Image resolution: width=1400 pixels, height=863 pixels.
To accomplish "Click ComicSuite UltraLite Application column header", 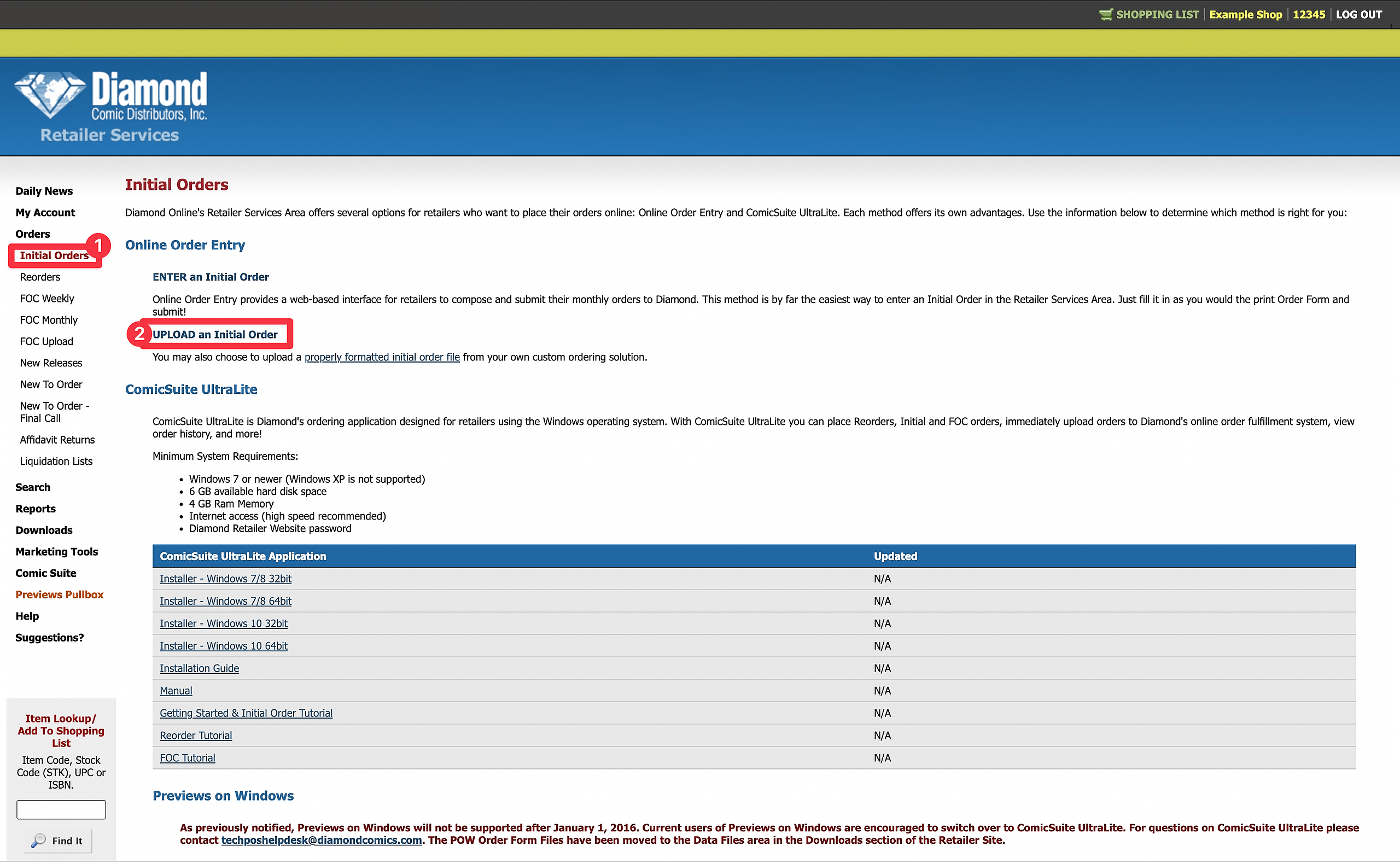I will [x=243, y=556].
